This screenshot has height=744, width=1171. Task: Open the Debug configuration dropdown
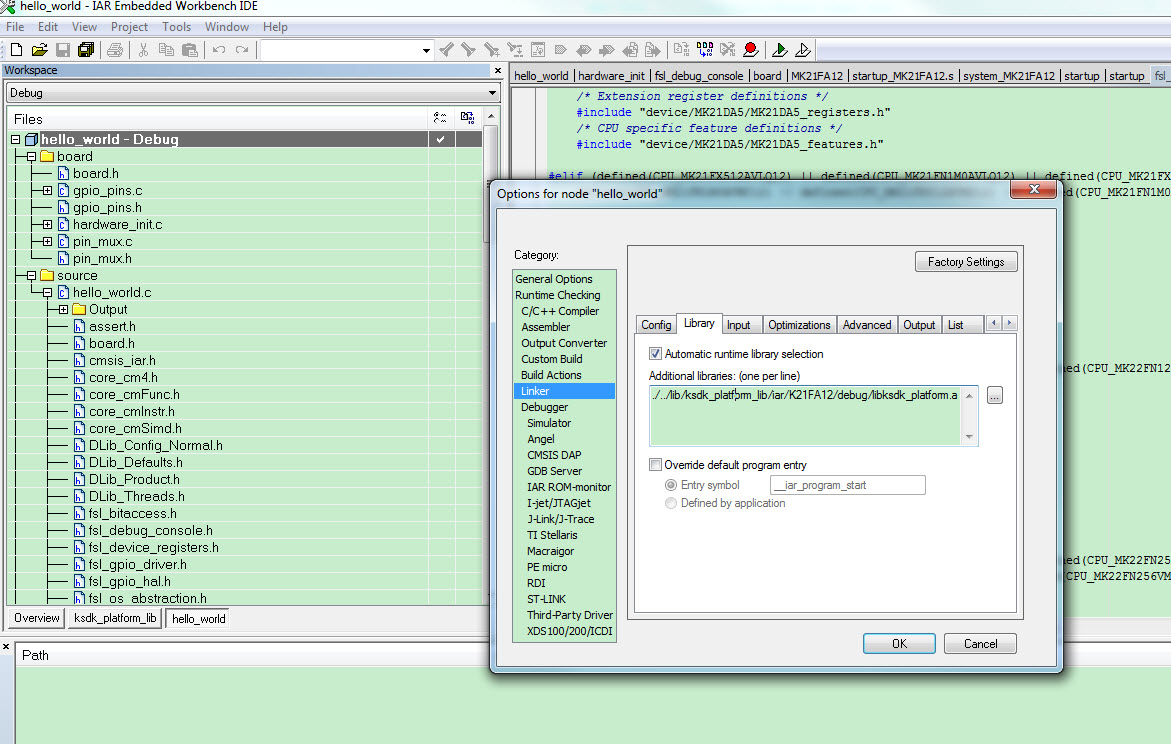click(492, 93)
